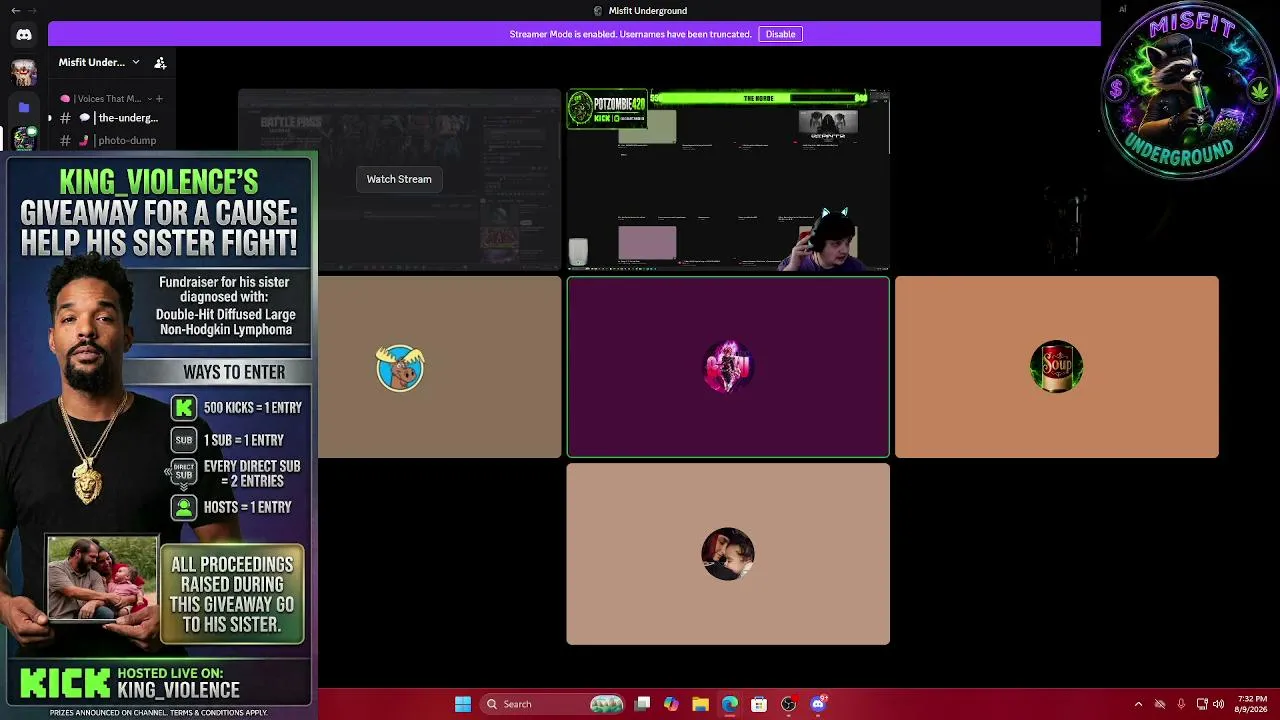Open the Windows Start menu
The image size is (1280, 720).
pyautogui.click(x=463, y=704)
